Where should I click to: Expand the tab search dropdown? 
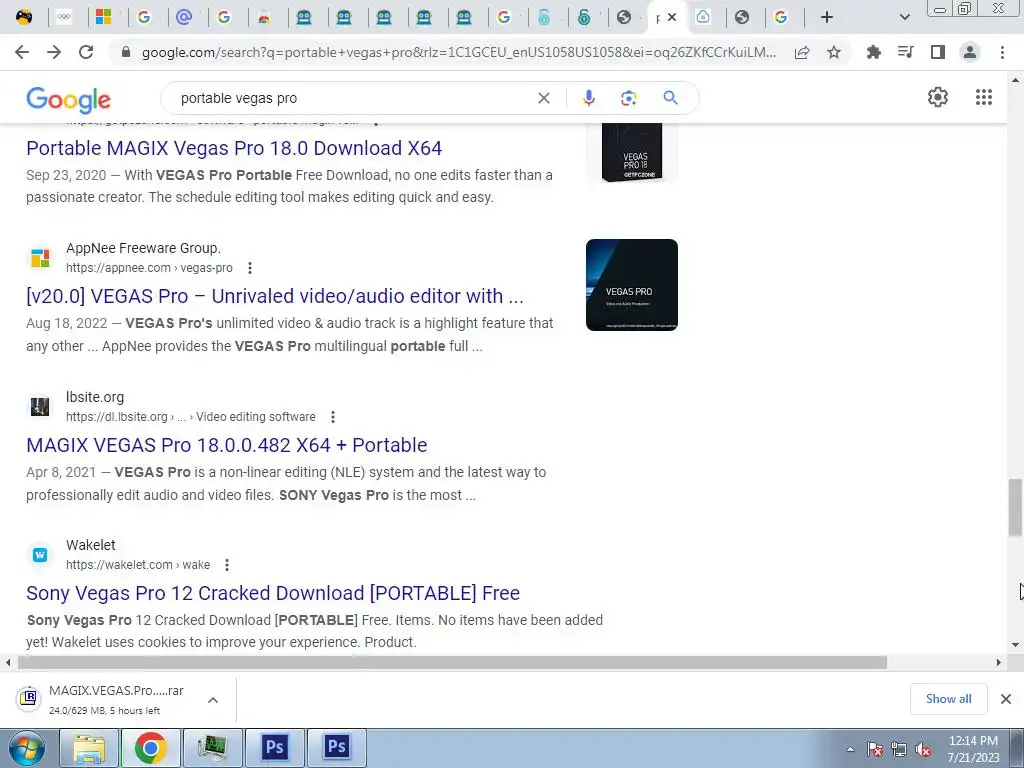coord(904,18)
